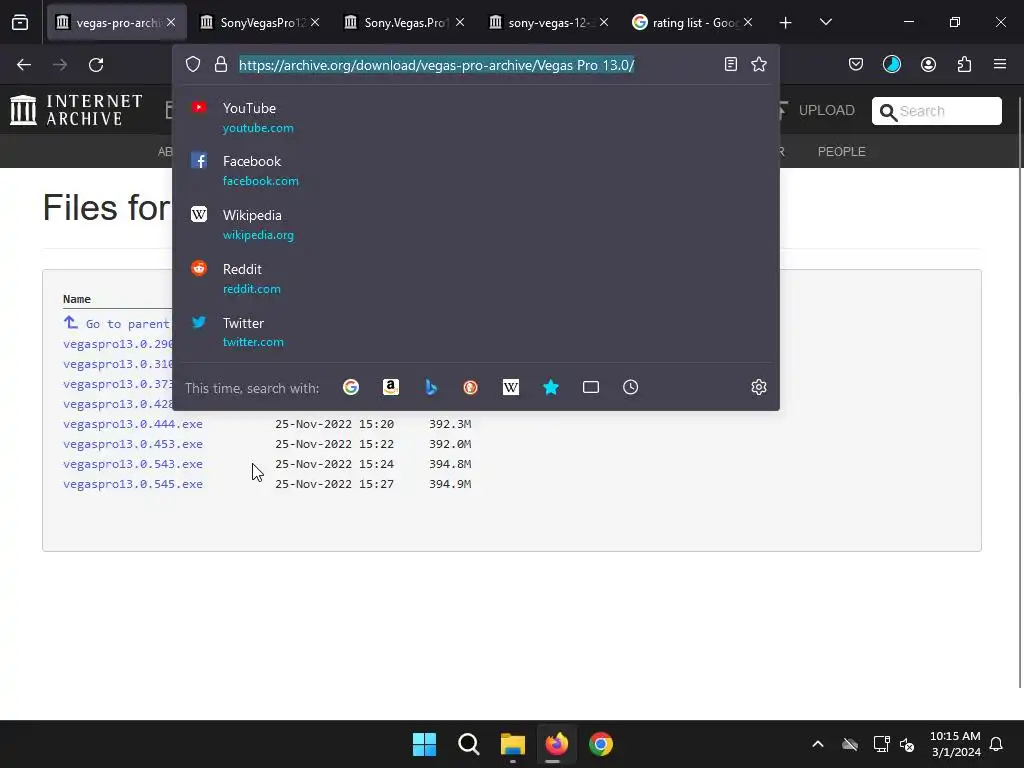Open the vegaspro13.0.373 file link
The height and width of the screenshot is (768, 1024).
click(x=118, y=384)
